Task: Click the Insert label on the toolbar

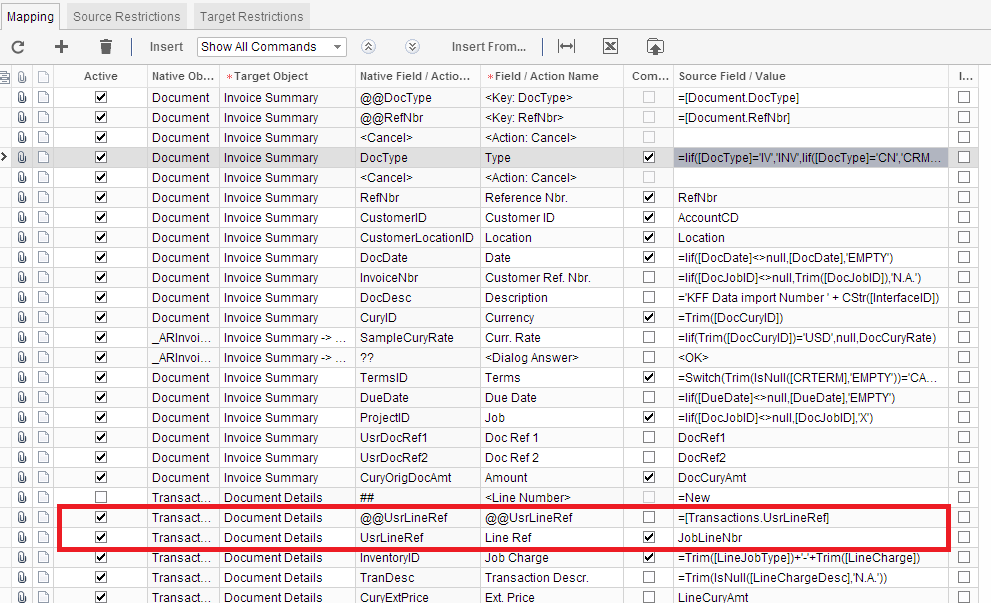Action: pyautogui.click(x=166, y=46)
